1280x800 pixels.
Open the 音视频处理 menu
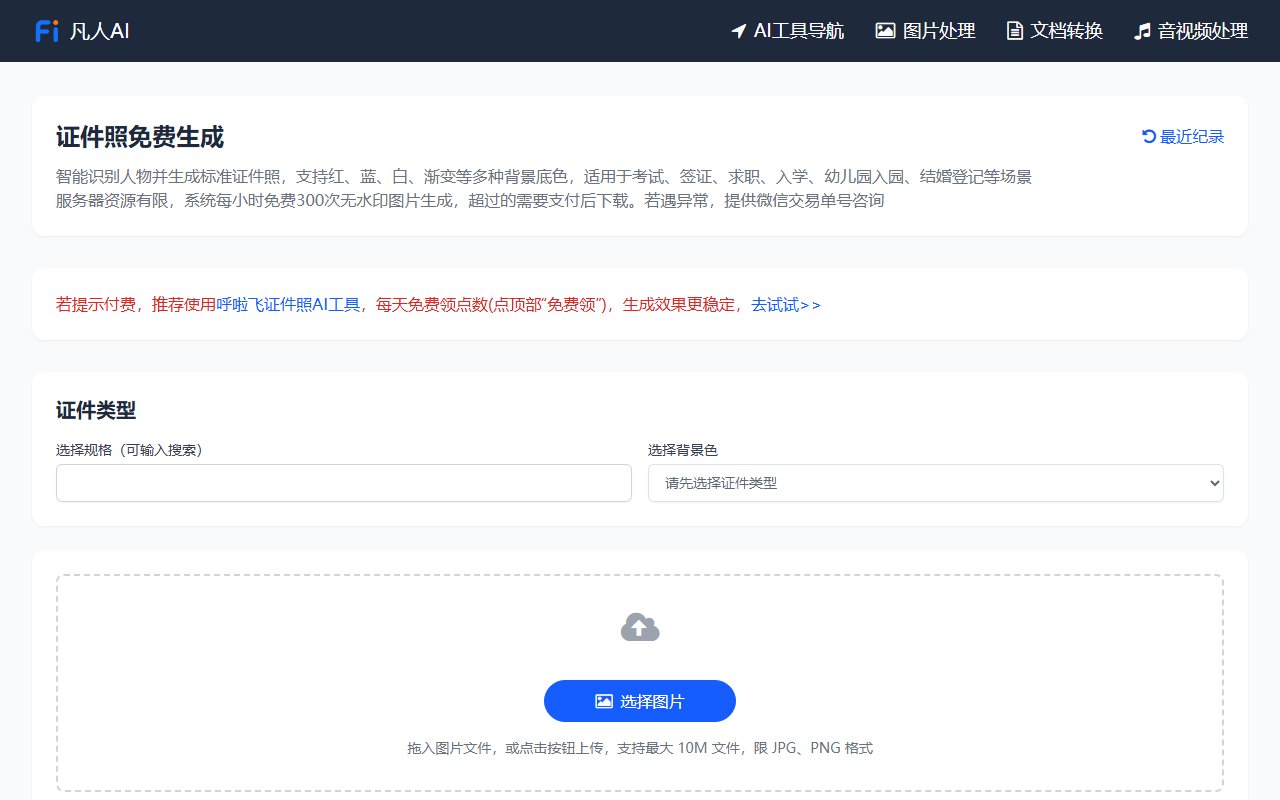[x=1191, y=31]
